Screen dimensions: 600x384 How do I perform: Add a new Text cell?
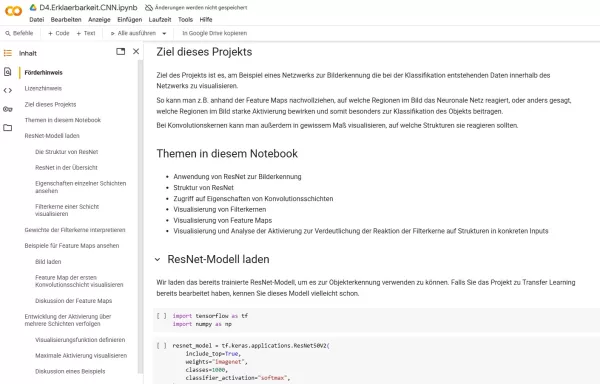tap(86, 33)
